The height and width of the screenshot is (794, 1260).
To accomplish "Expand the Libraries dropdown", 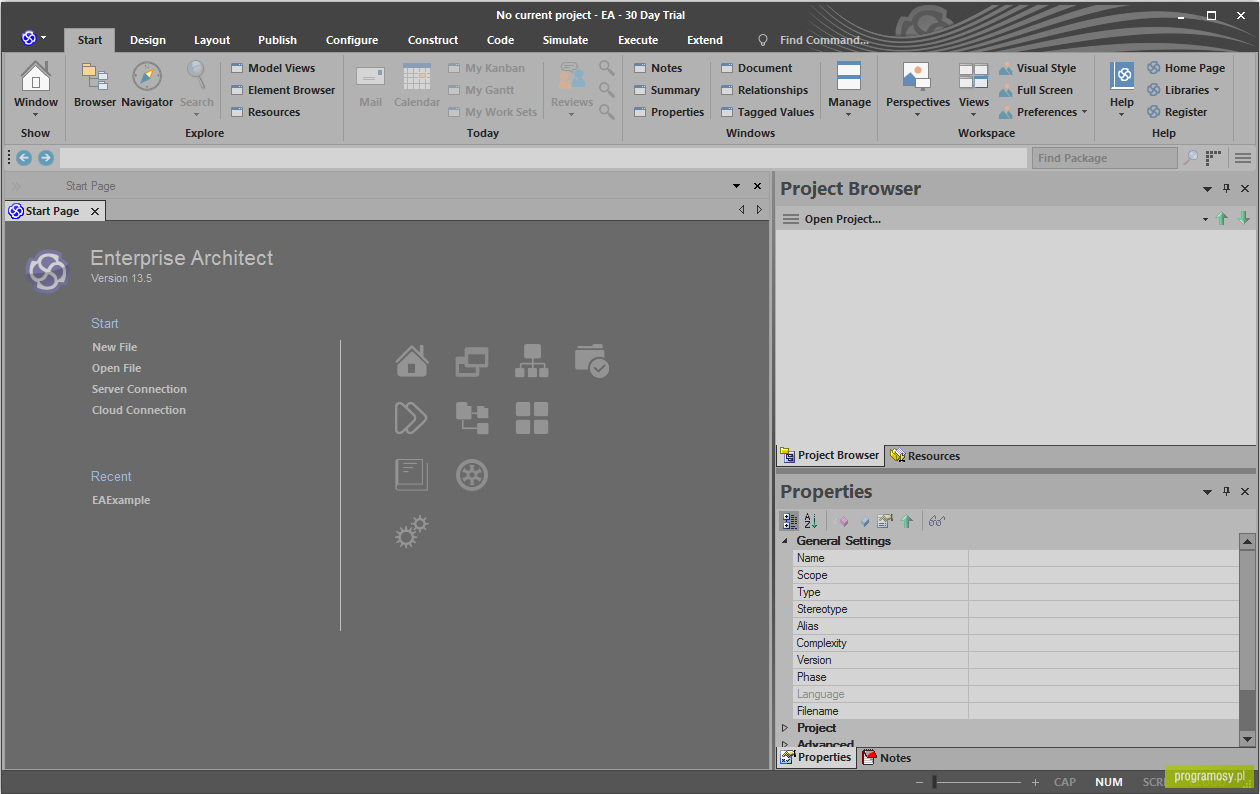I will (1184, 90).
